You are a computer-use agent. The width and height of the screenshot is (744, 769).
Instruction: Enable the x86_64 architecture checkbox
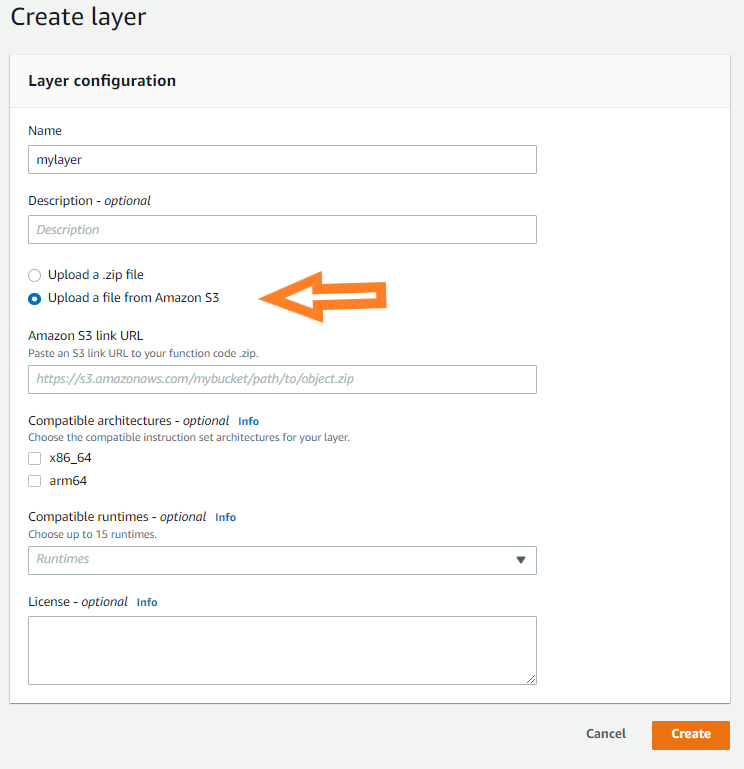coord(35,458)
